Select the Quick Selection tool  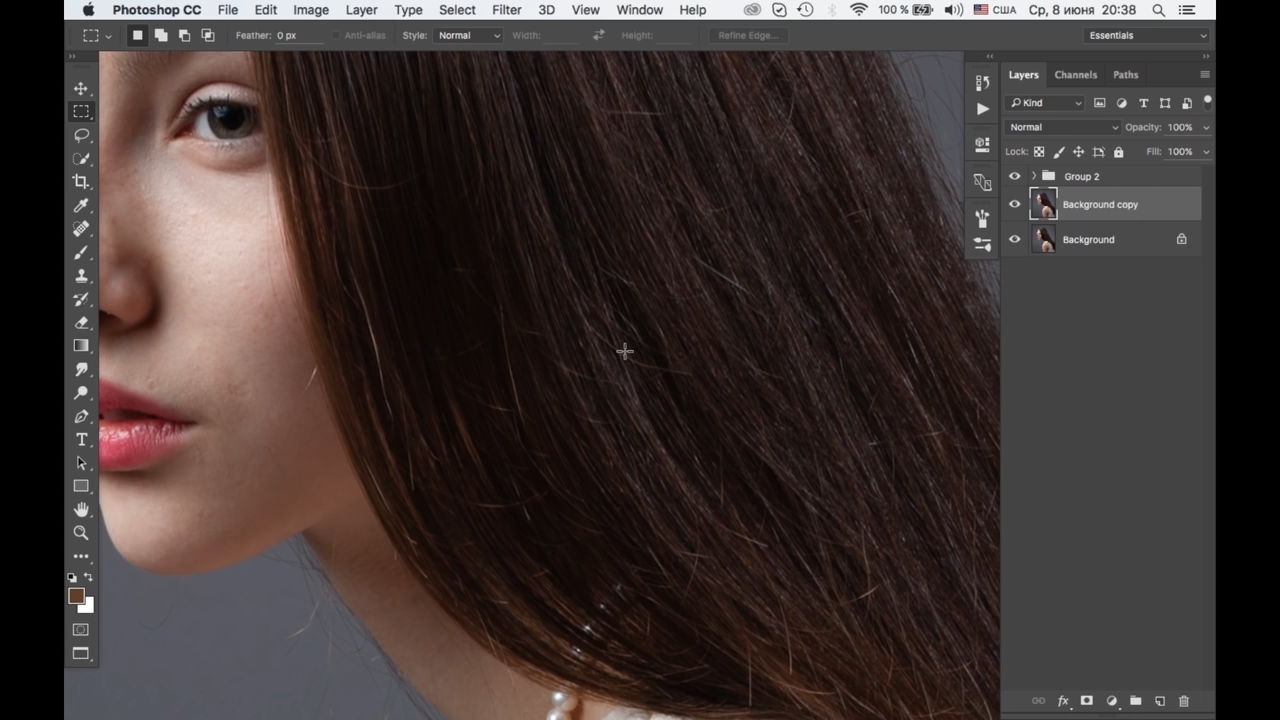coord(81,158)
